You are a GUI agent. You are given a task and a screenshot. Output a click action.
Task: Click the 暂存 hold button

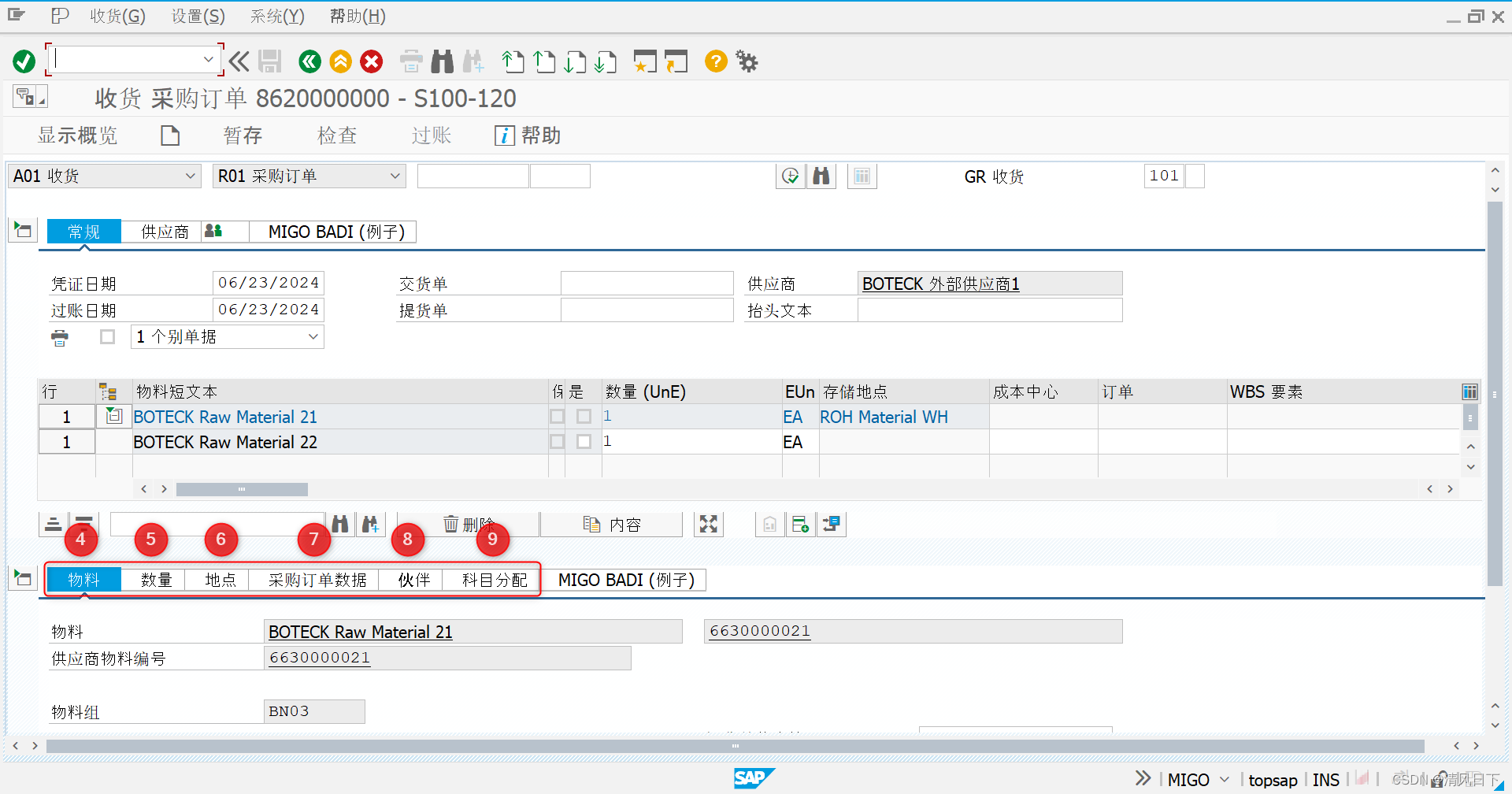pyautogui.click(x=243, y=135)
